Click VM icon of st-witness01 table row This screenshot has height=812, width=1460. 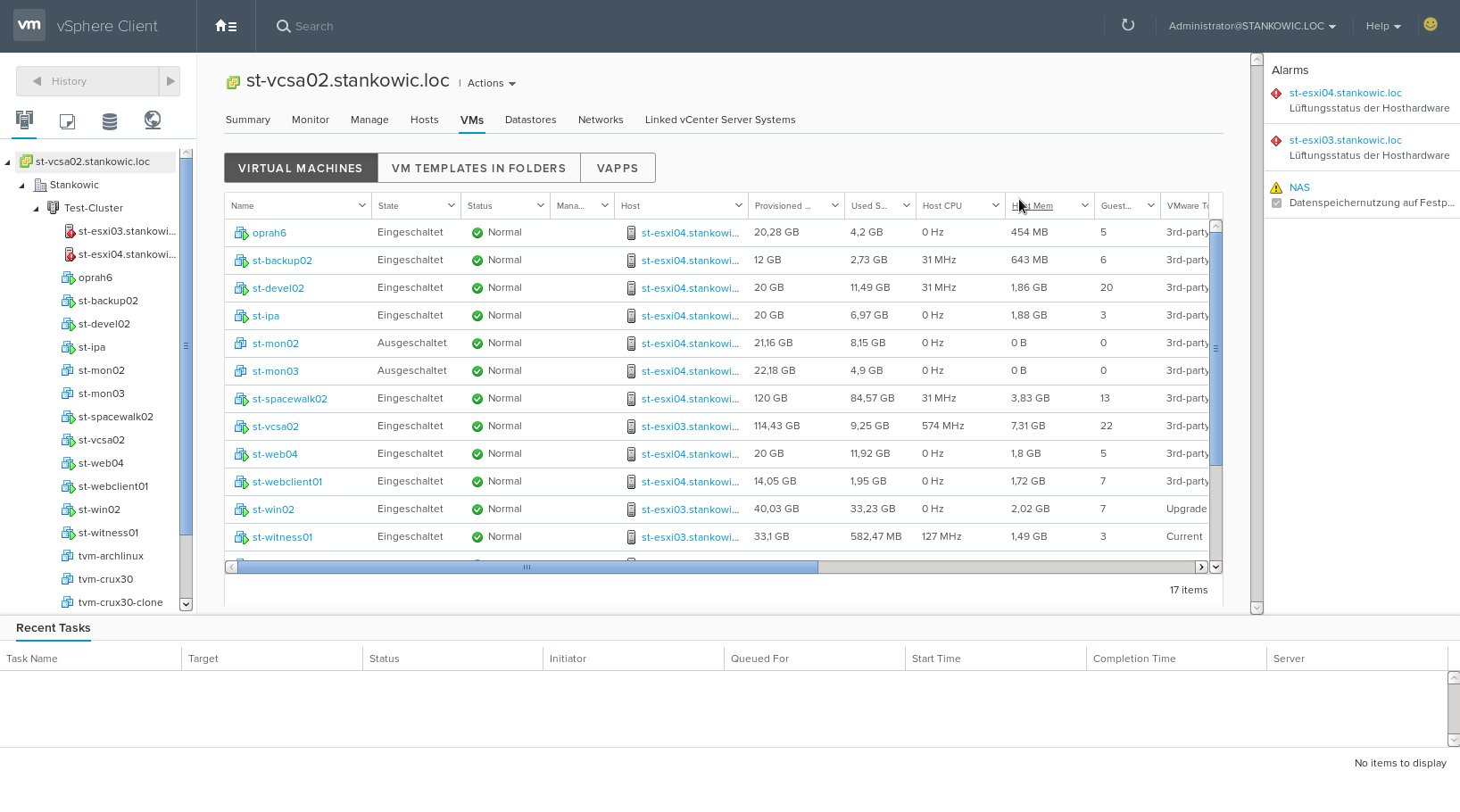point(241,537)
